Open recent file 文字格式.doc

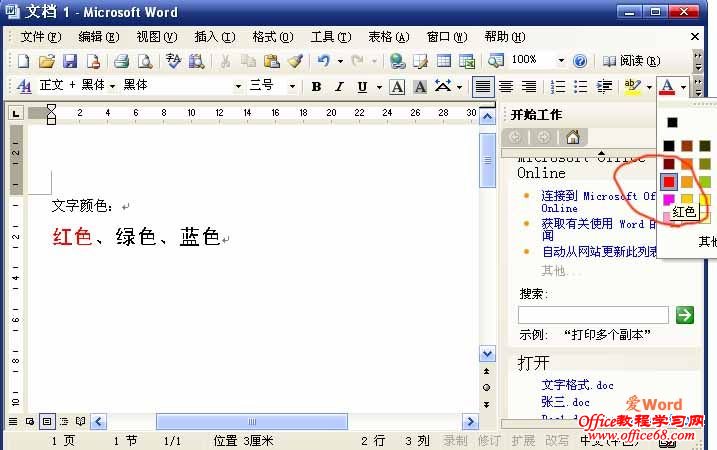click(x=577, y=385)
